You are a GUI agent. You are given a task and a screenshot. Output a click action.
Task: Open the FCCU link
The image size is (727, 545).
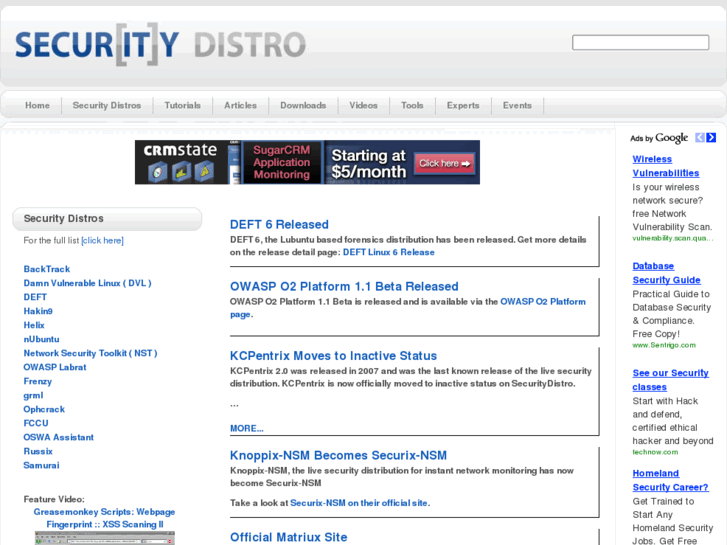[36, 423]
